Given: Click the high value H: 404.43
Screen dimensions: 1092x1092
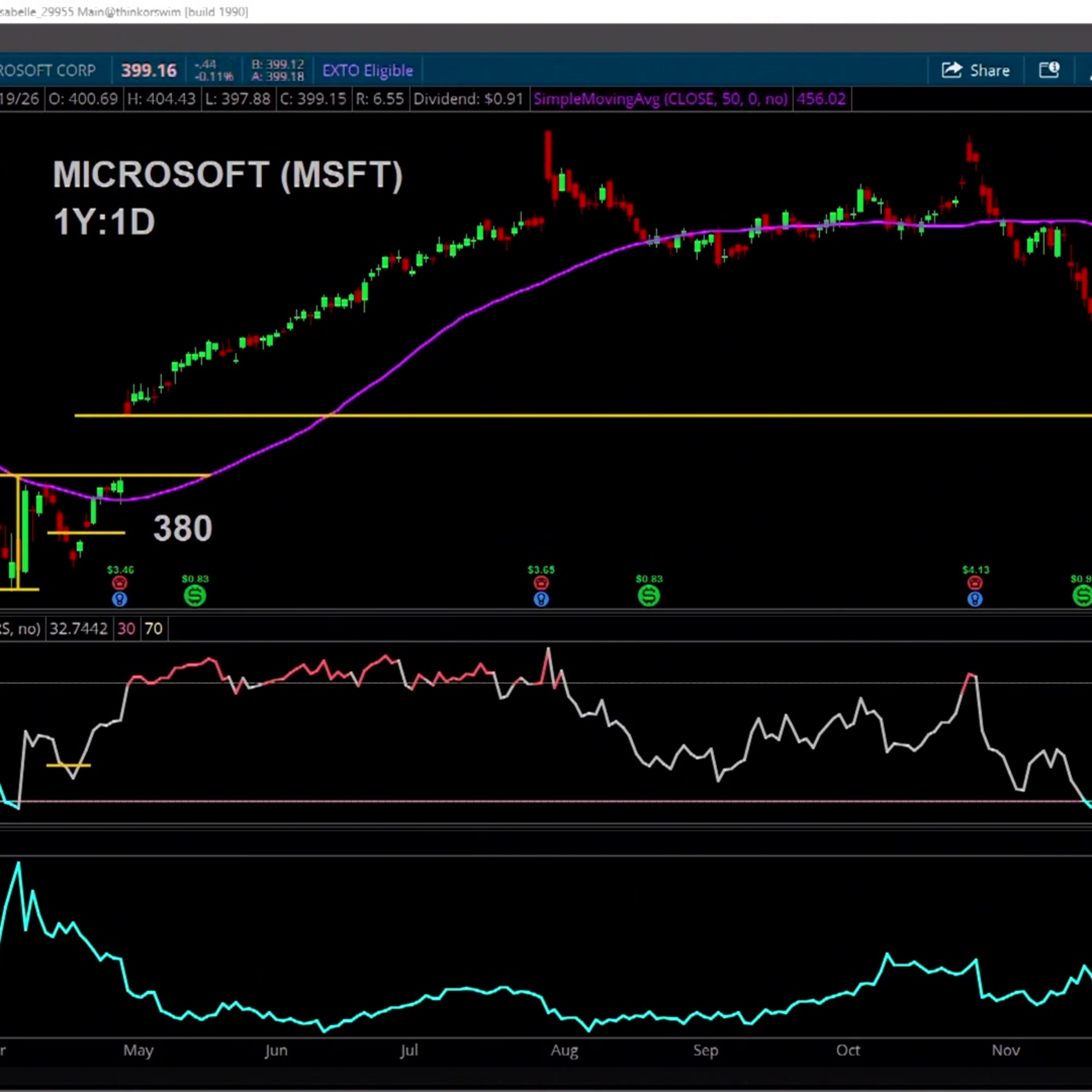Looking at the screenshot, I should pyautogui.click(x=162, y=99).
